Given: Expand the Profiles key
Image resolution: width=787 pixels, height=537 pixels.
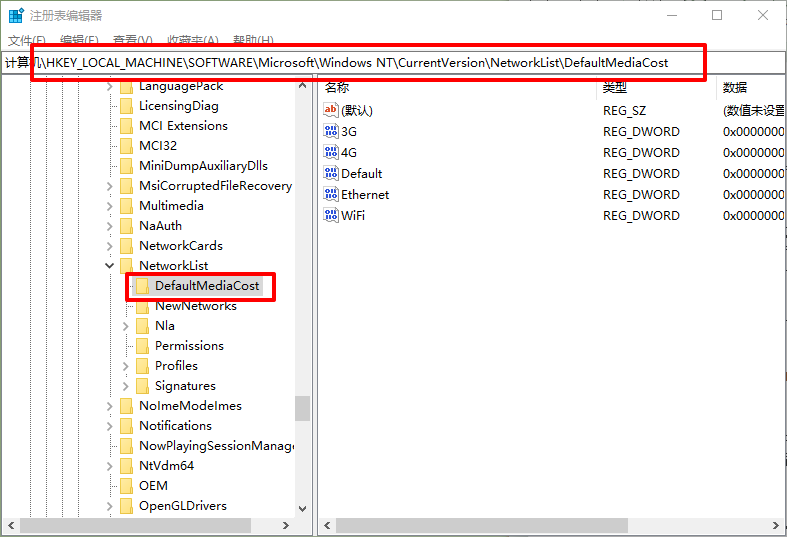Looking at the screenshot, I should [x=126, y=366].
